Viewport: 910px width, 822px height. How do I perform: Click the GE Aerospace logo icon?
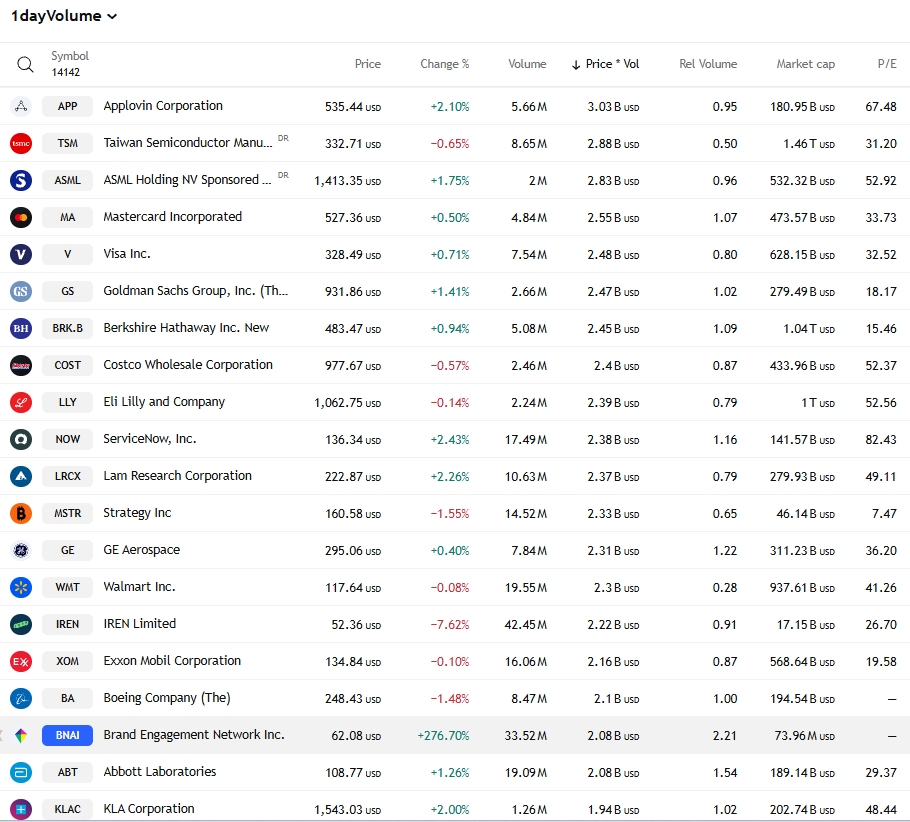21,550
